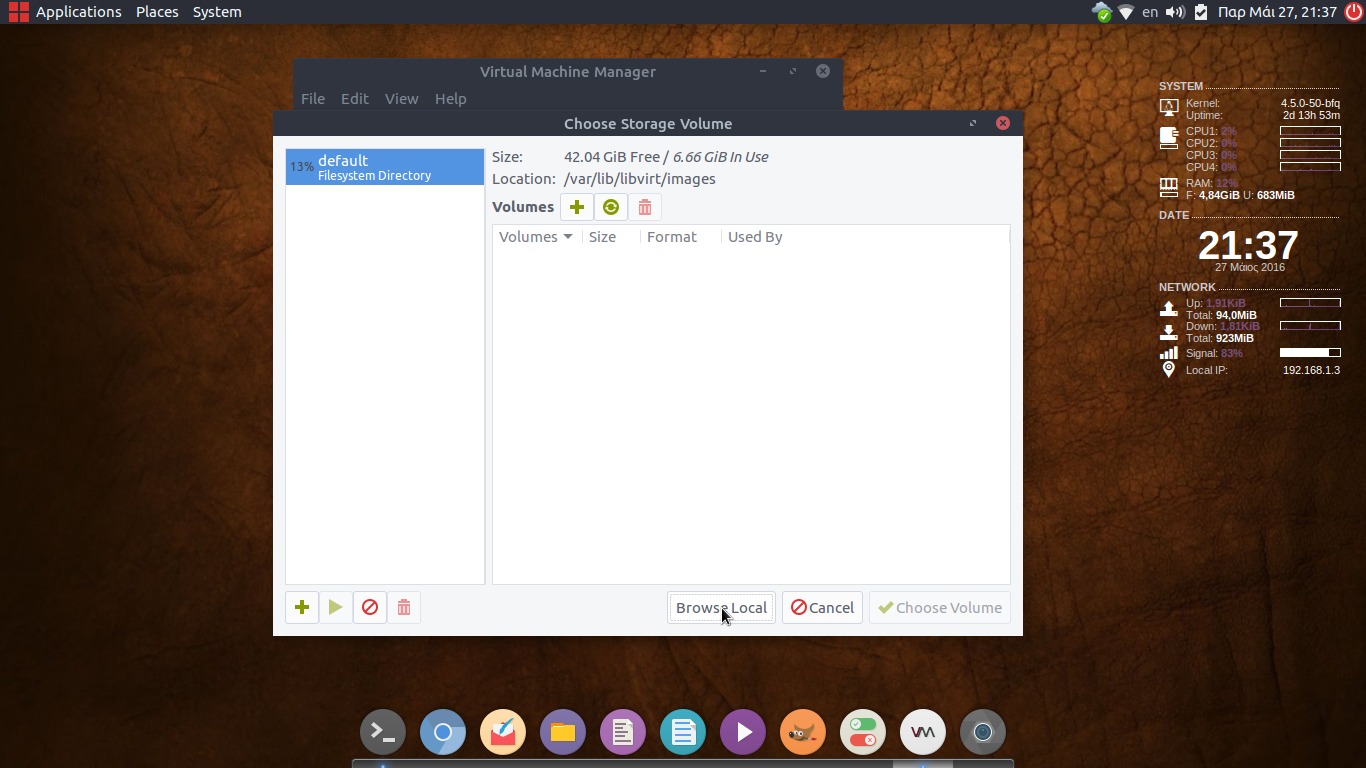1366x768 pixels.
Task: Open the GIMP icon in the dock
Action: pos(802,733)
